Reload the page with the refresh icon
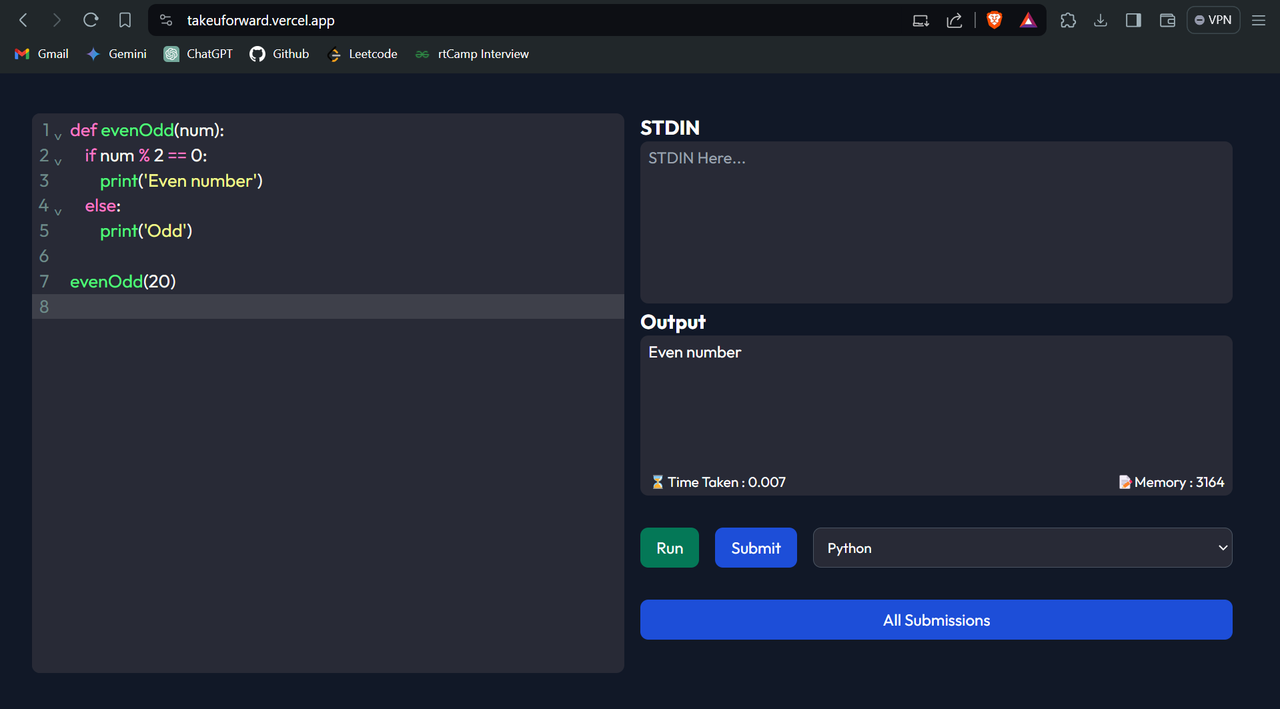This screenshot has width=1280, height=709. coord(91,20)
